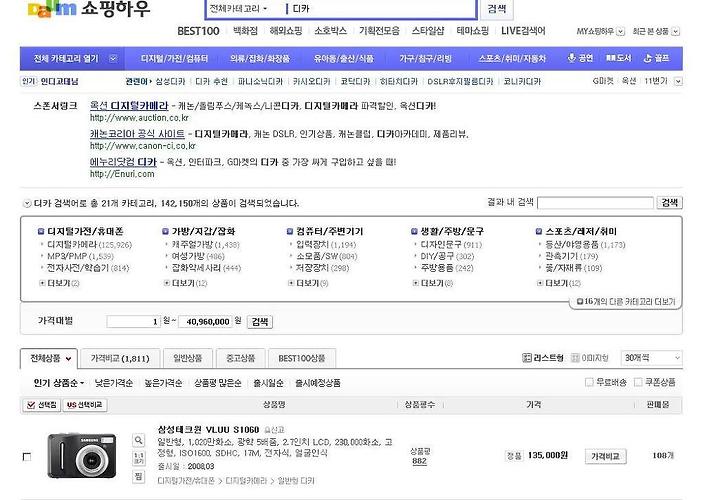Click related term 삼성디카
The image size is (720, 500).
tap(170, 81)
